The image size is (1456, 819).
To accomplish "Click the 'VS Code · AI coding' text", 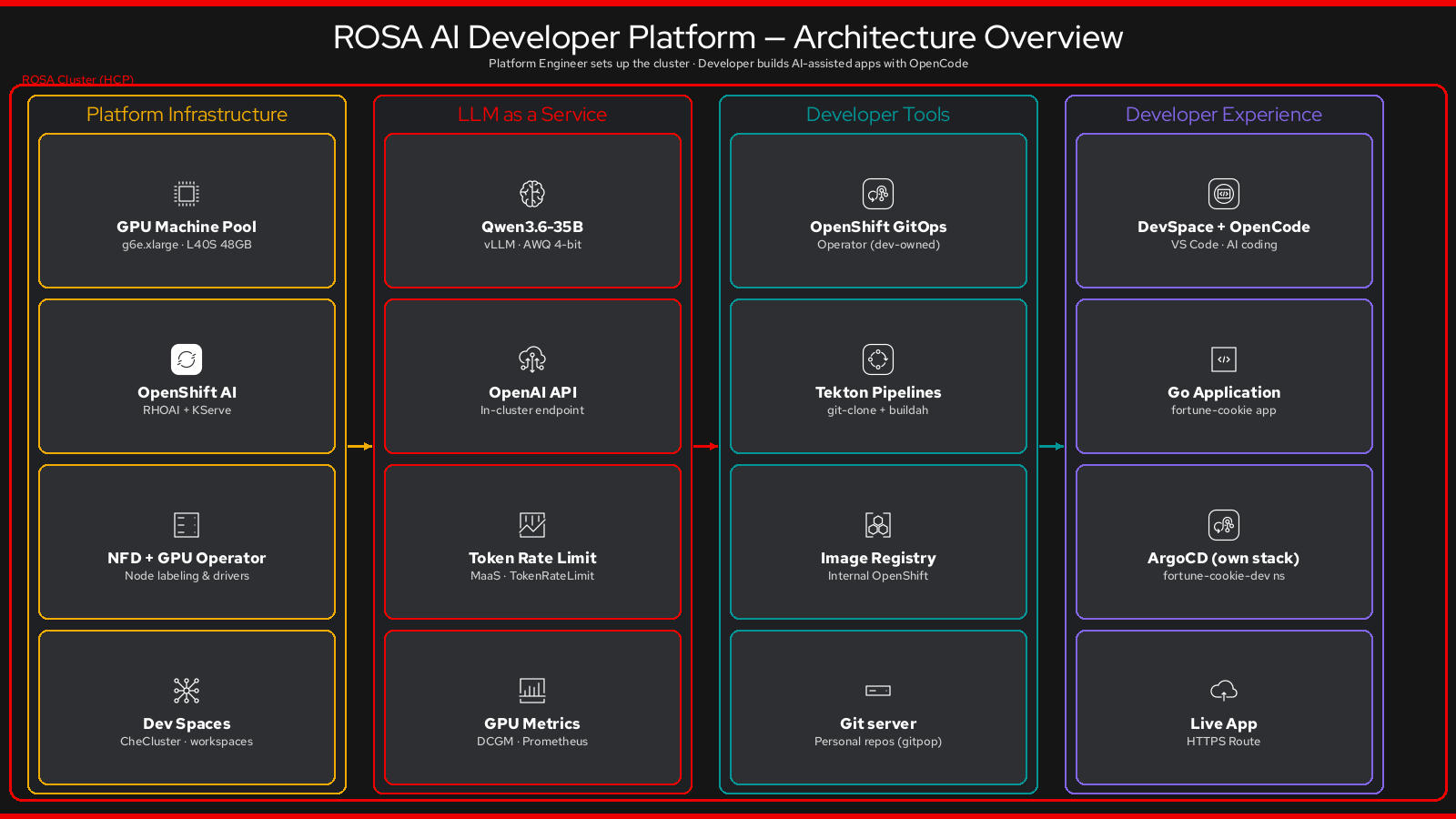I will 1224,245.
